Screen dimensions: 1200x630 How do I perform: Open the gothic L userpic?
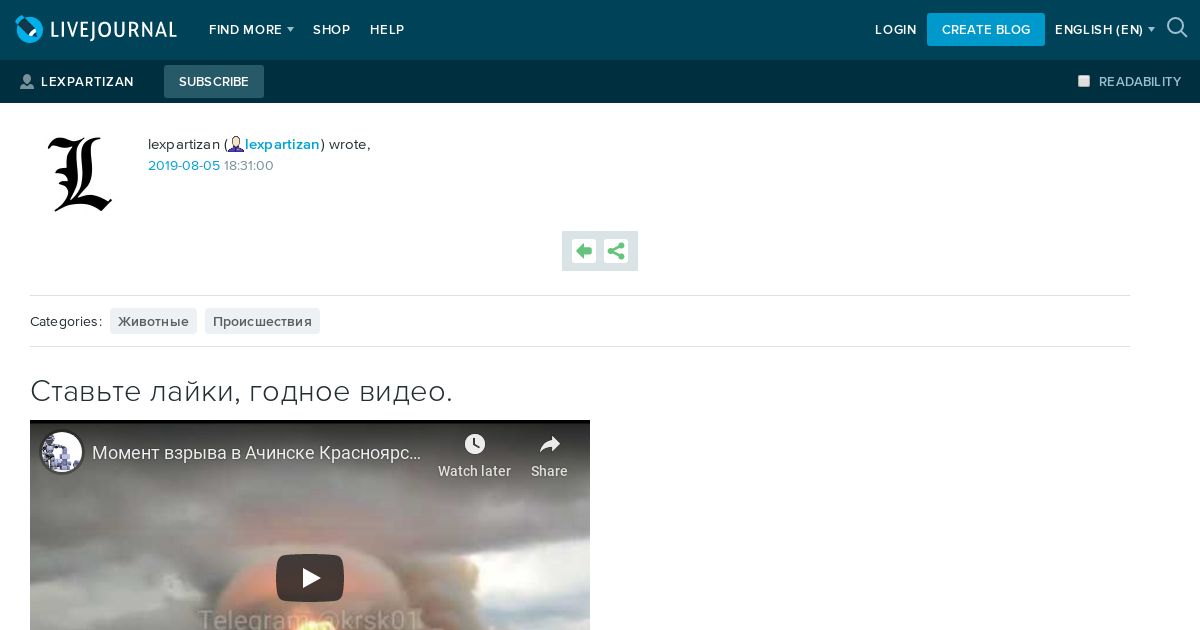click(x=80, y=174)
